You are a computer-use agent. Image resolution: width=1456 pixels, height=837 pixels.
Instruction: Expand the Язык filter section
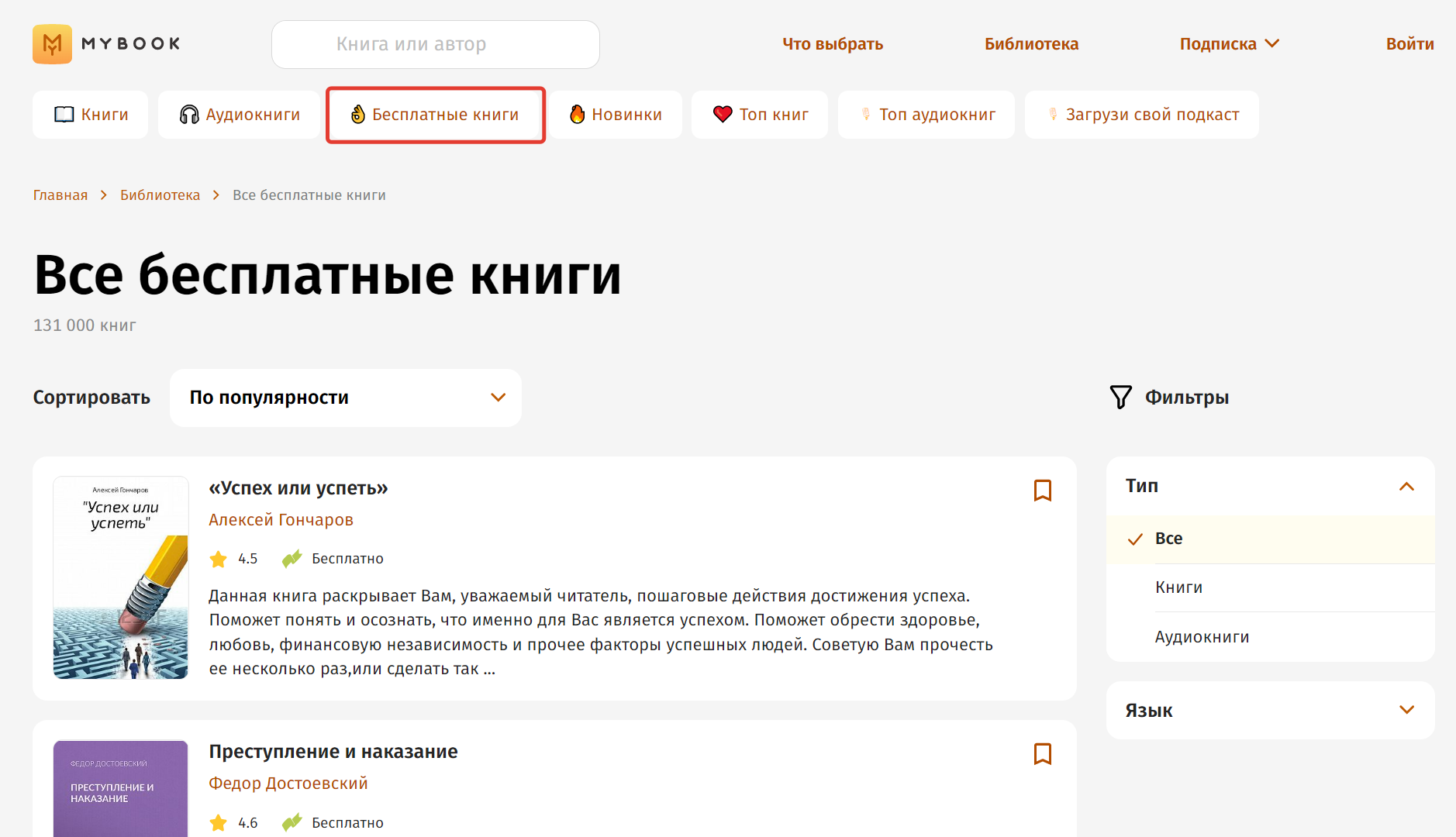1271,711
